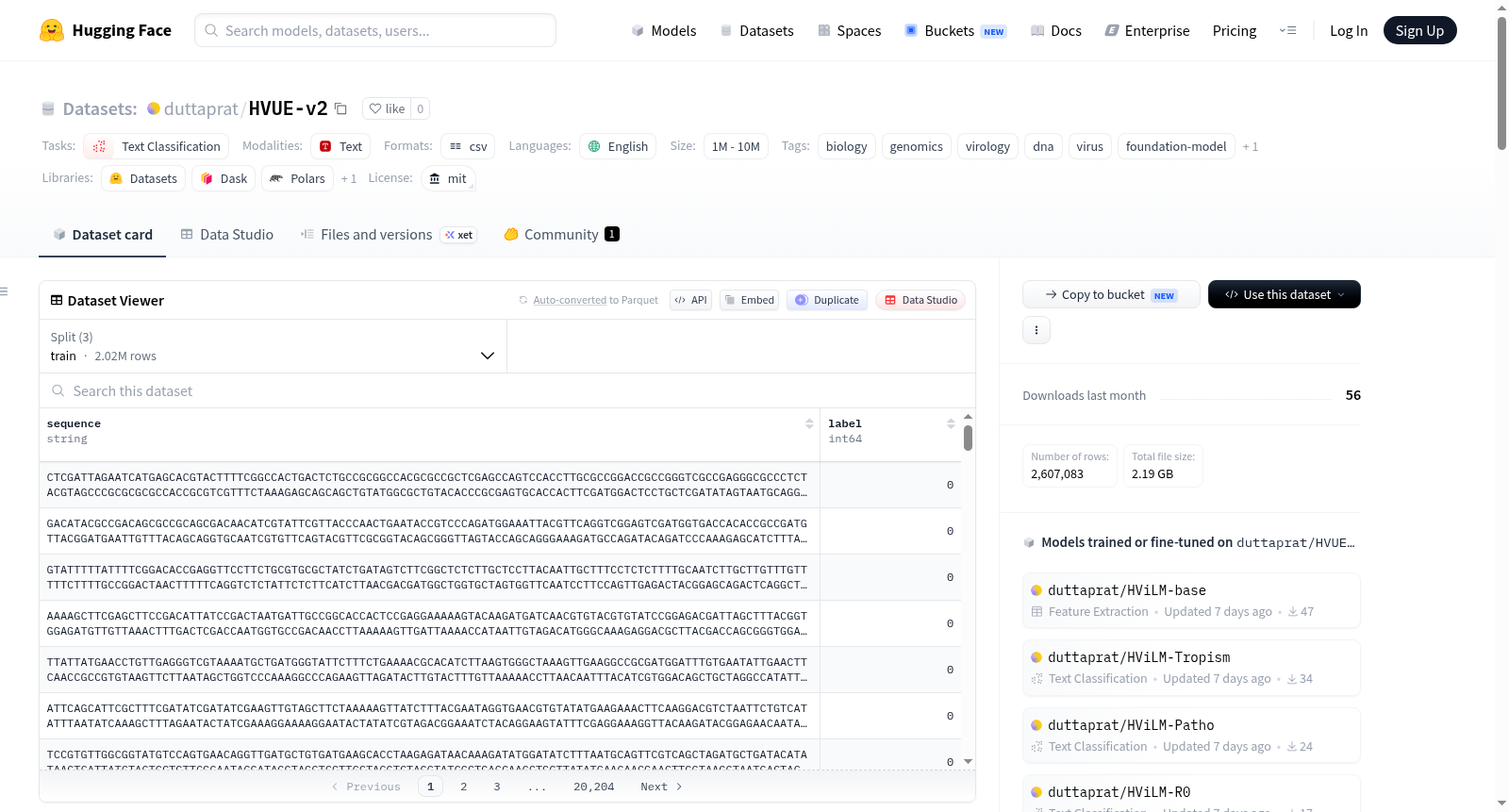1509x812 pixels.
Task: Open the duttaprat/HViLM-base model card
Action: (1191, 600)
